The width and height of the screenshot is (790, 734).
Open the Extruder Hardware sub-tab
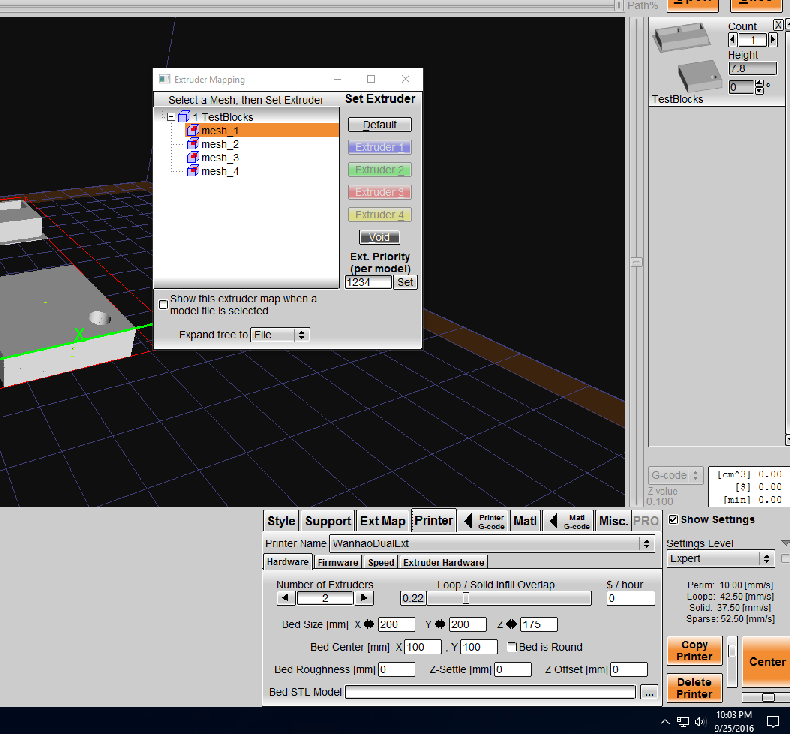[444, 562]
